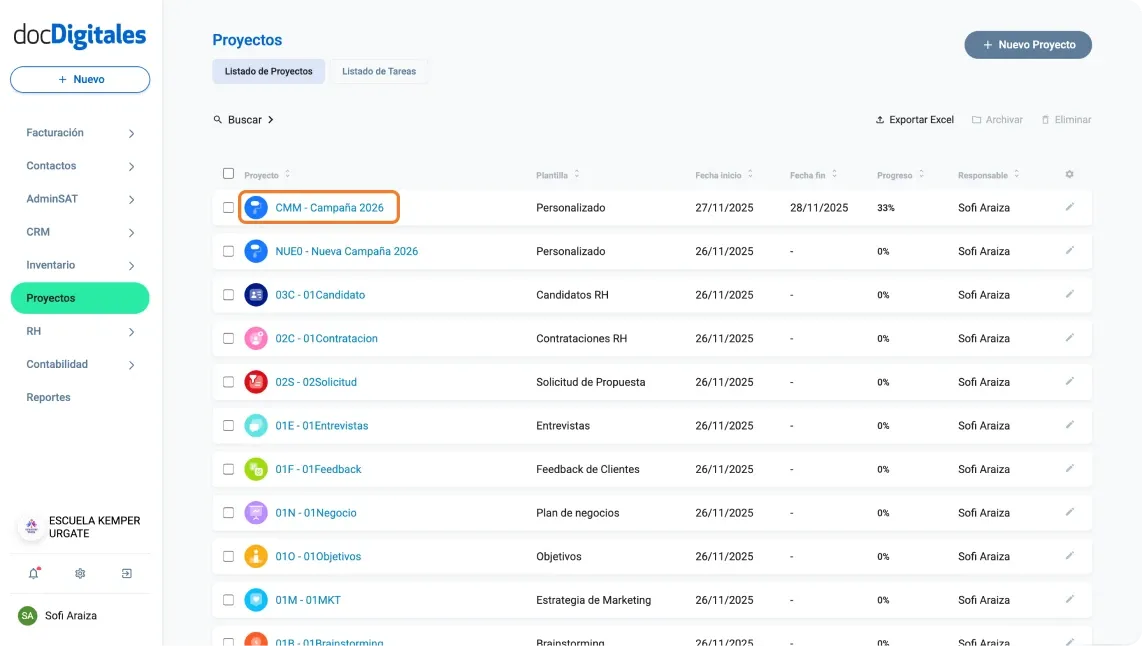Screen dimensions: 1142x646
Task: Open the notifications bell icon
Action: pyautogui.click(x=33, y=573)
